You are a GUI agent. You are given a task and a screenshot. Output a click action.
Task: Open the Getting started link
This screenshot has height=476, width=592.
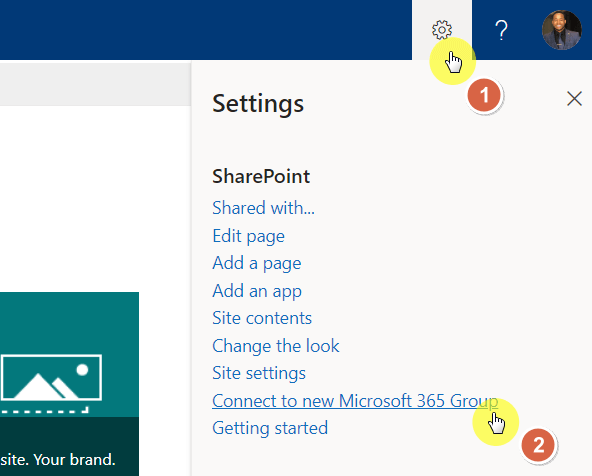(x=270, y=428)
